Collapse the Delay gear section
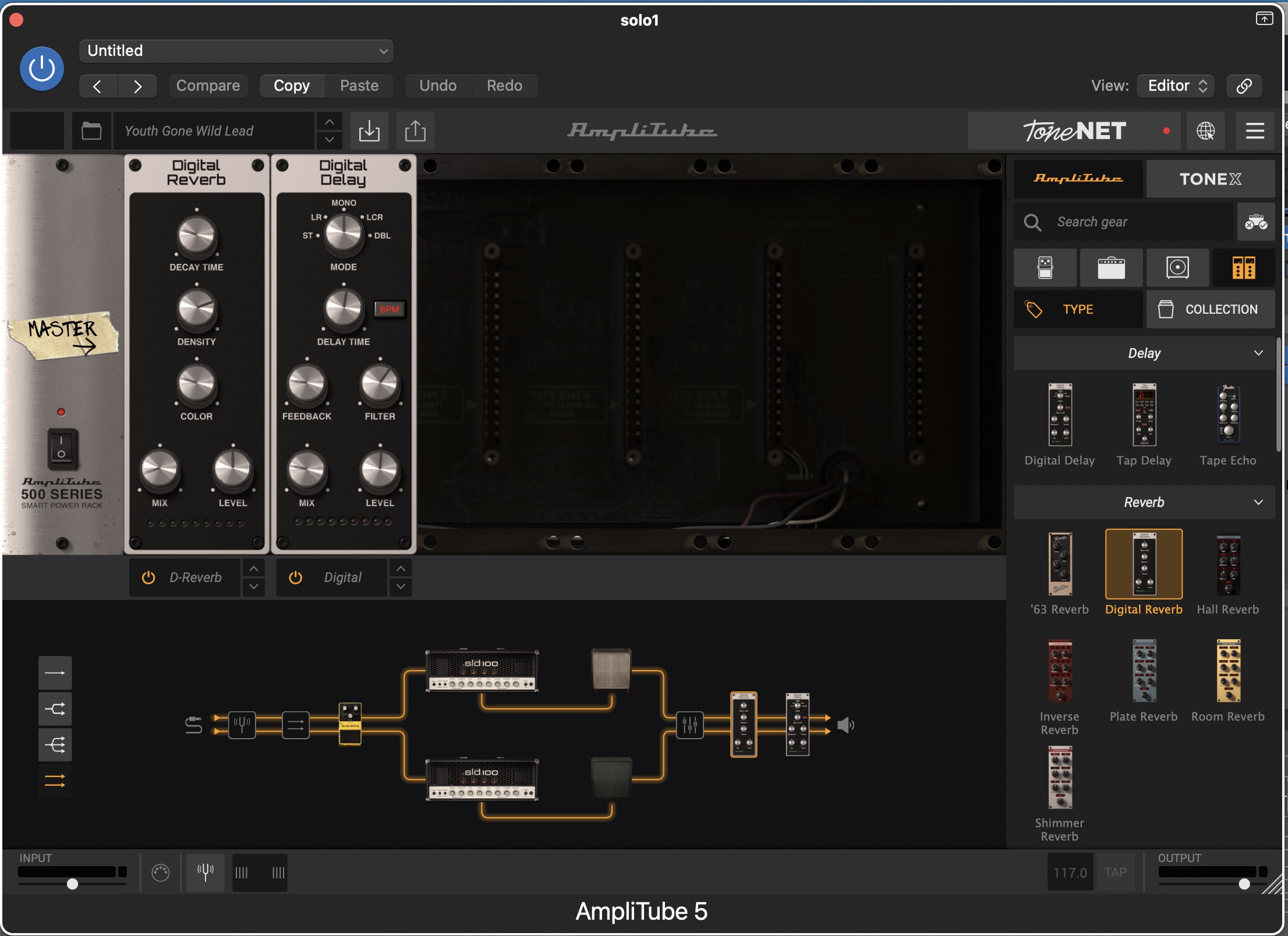The width and height of the screenshot is (1288, 936). click(1258, 353)
